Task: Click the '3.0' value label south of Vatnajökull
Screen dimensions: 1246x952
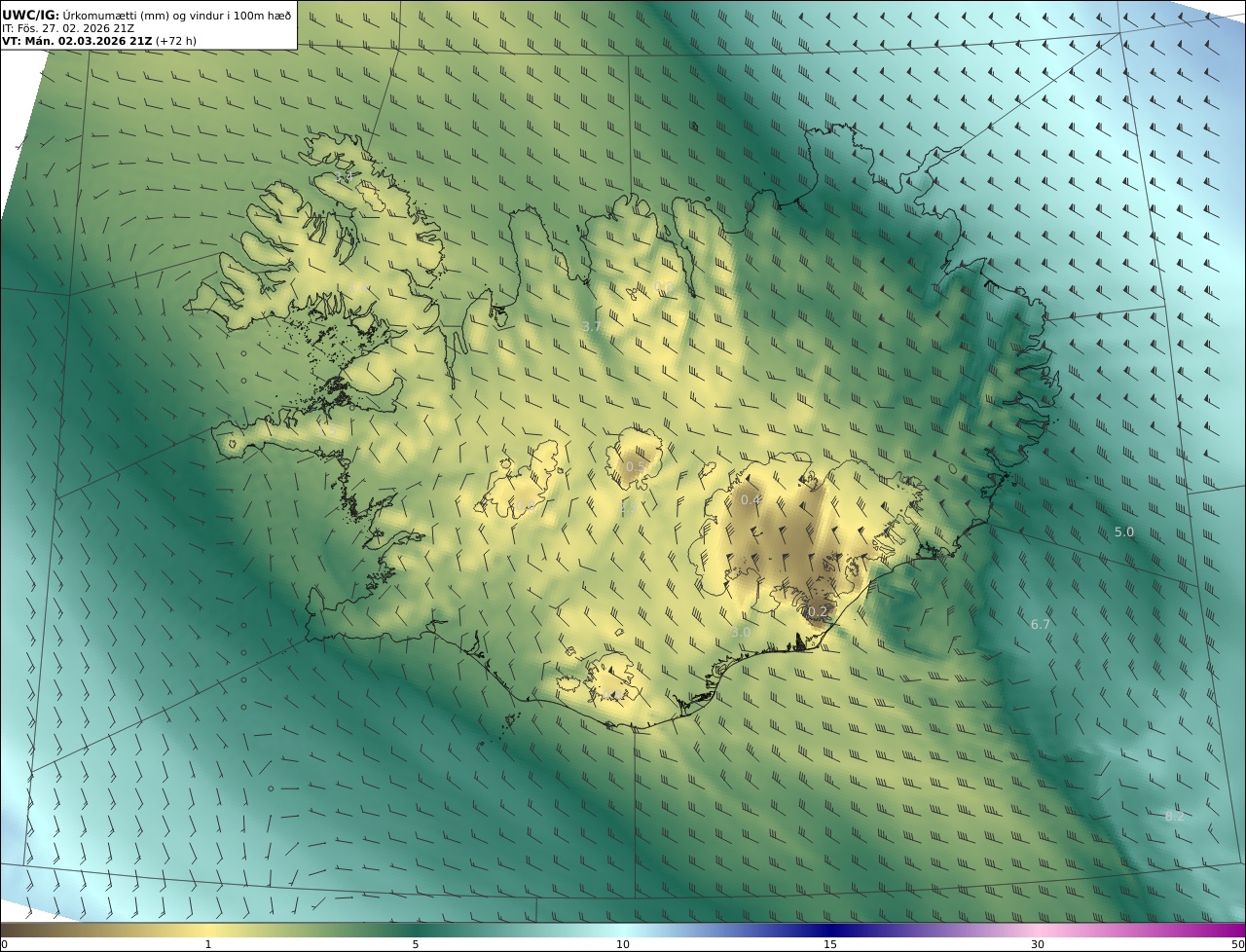Action: tap(741, 632)
